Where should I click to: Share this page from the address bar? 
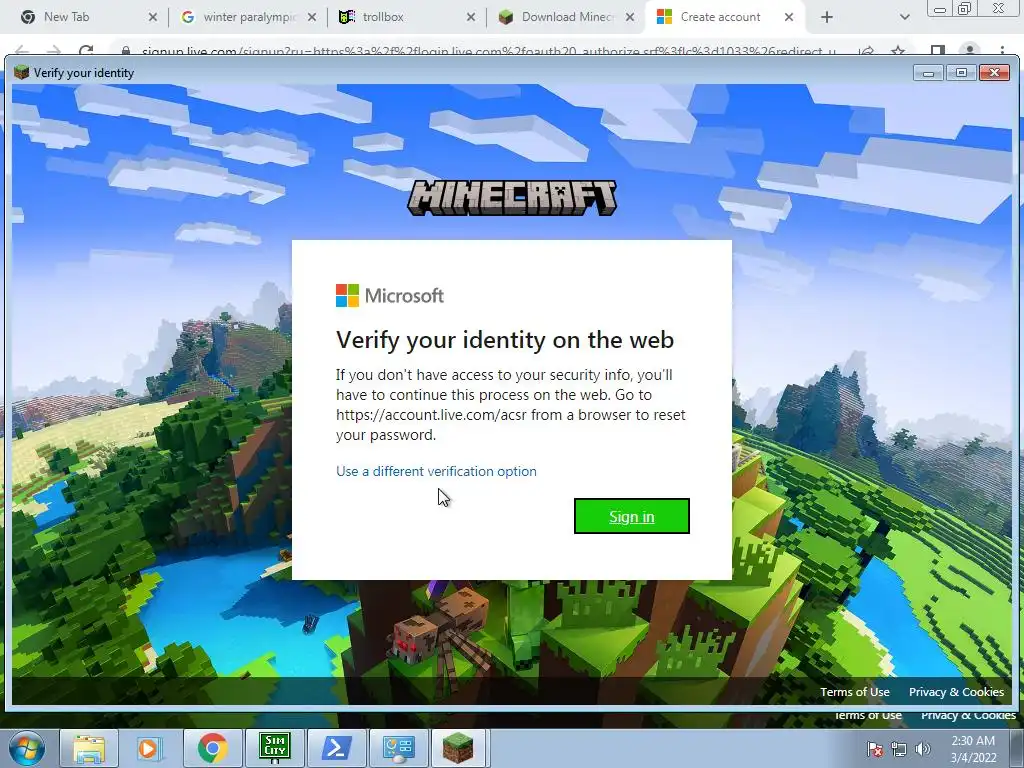point(866,51)
